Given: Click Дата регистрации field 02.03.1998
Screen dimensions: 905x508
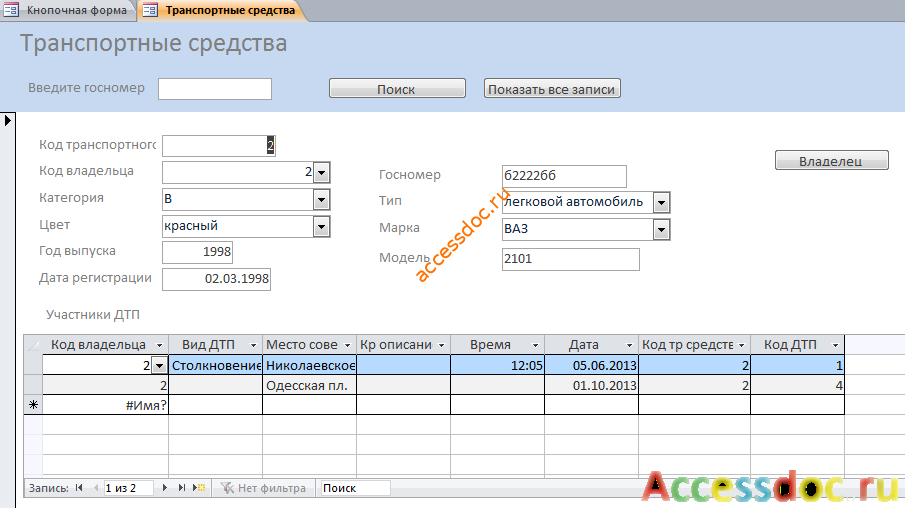Looking at the screenshot, I should click(x=216, y=279).
